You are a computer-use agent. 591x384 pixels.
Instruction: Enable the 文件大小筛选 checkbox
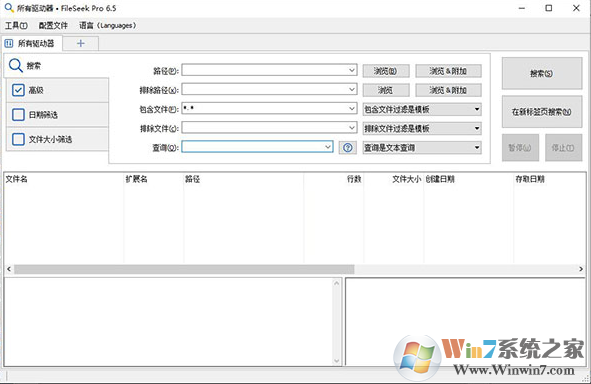tap(18, 139)
